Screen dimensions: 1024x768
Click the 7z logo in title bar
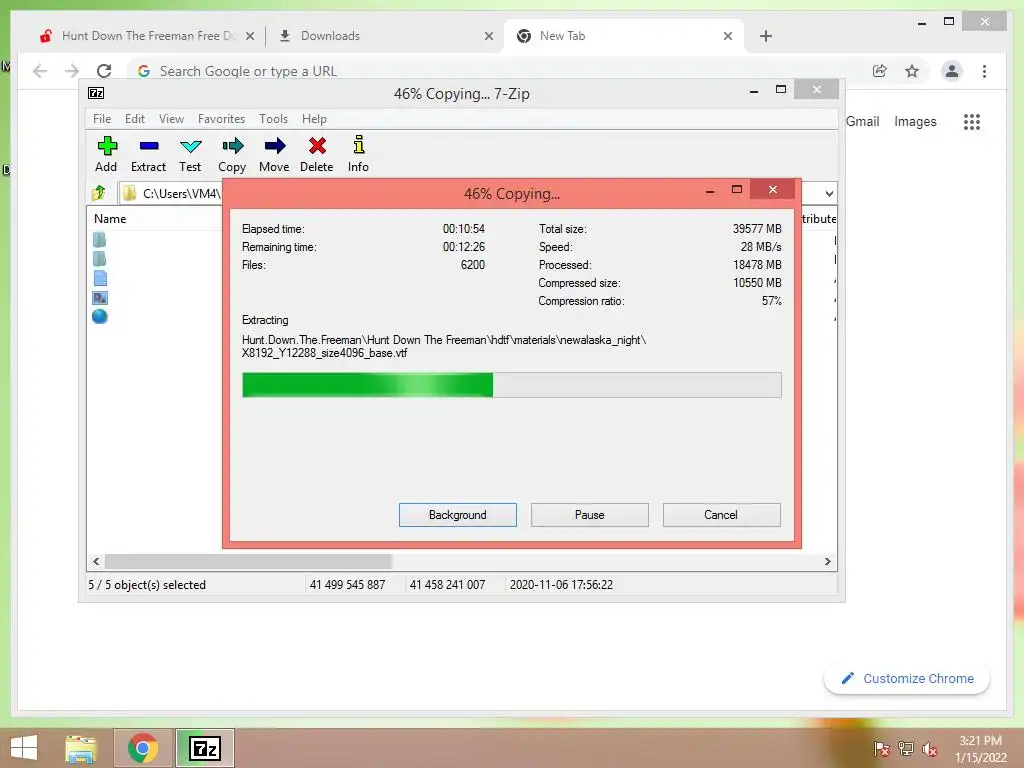pyautogui.click(x=96, y=93)
